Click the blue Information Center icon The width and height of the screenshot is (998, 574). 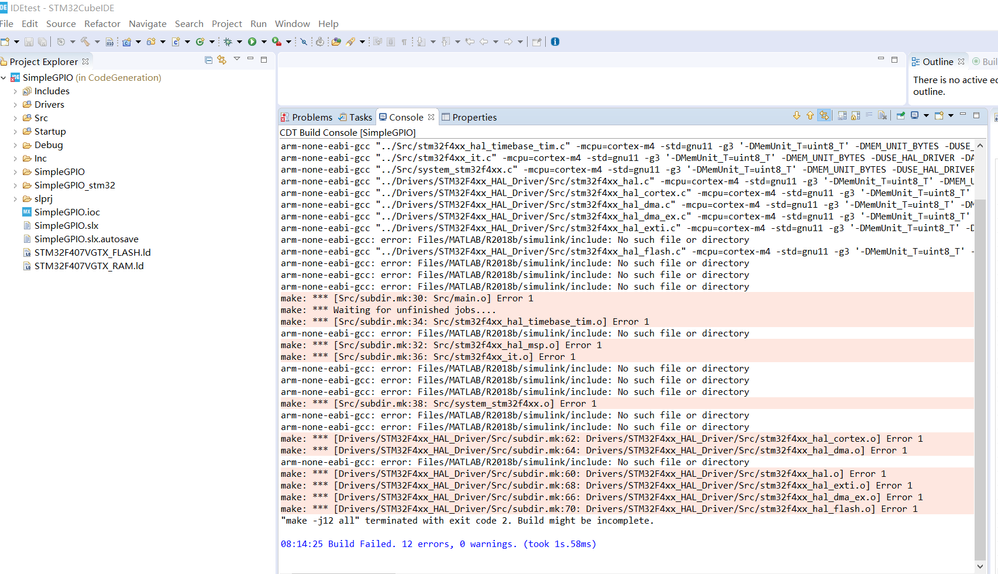[x=555, y=42]
